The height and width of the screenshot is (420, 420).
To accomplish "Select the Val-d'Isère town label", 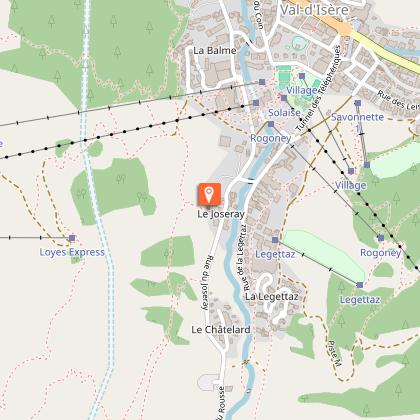I will click(x=314, y=10).
